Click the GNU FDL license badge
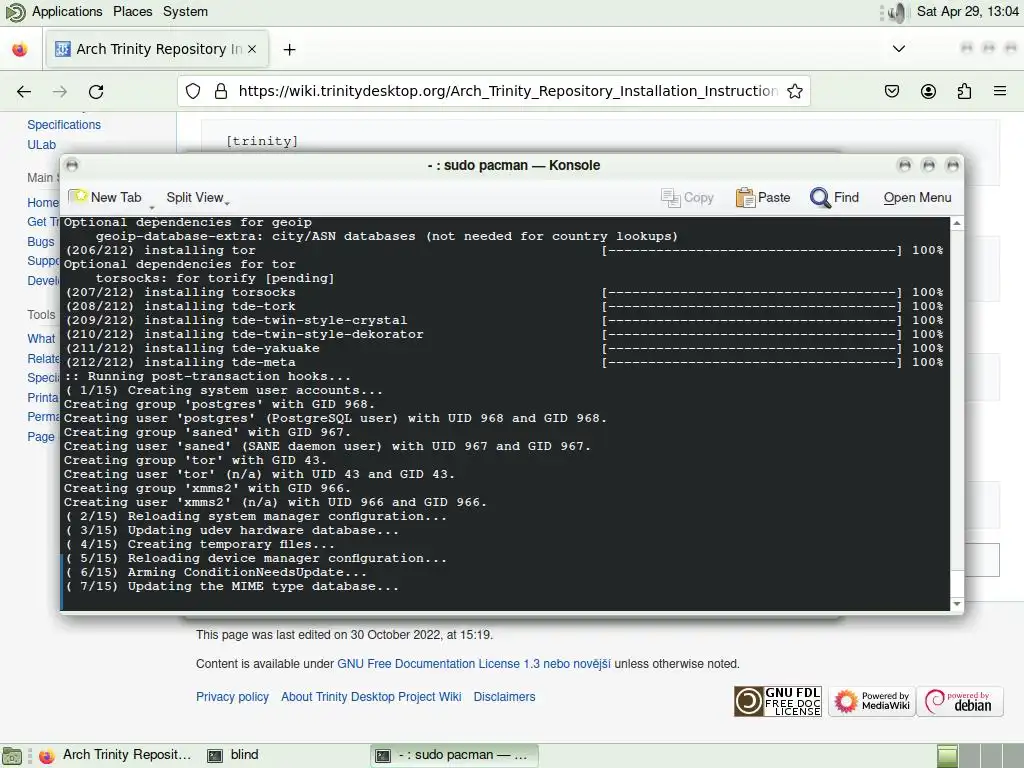Viewport: 1024px width, 768px height. click(778, 701)
